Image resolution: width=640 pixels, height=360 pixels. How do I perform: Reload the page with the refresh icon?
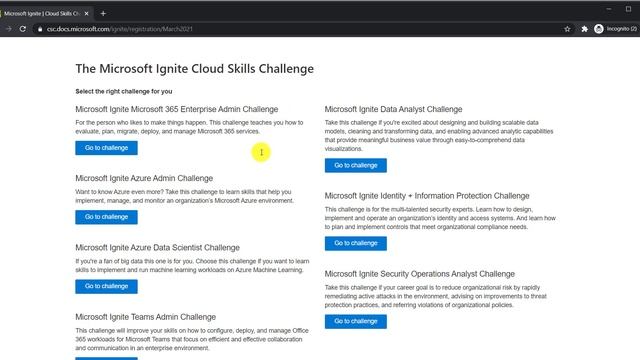23,29
